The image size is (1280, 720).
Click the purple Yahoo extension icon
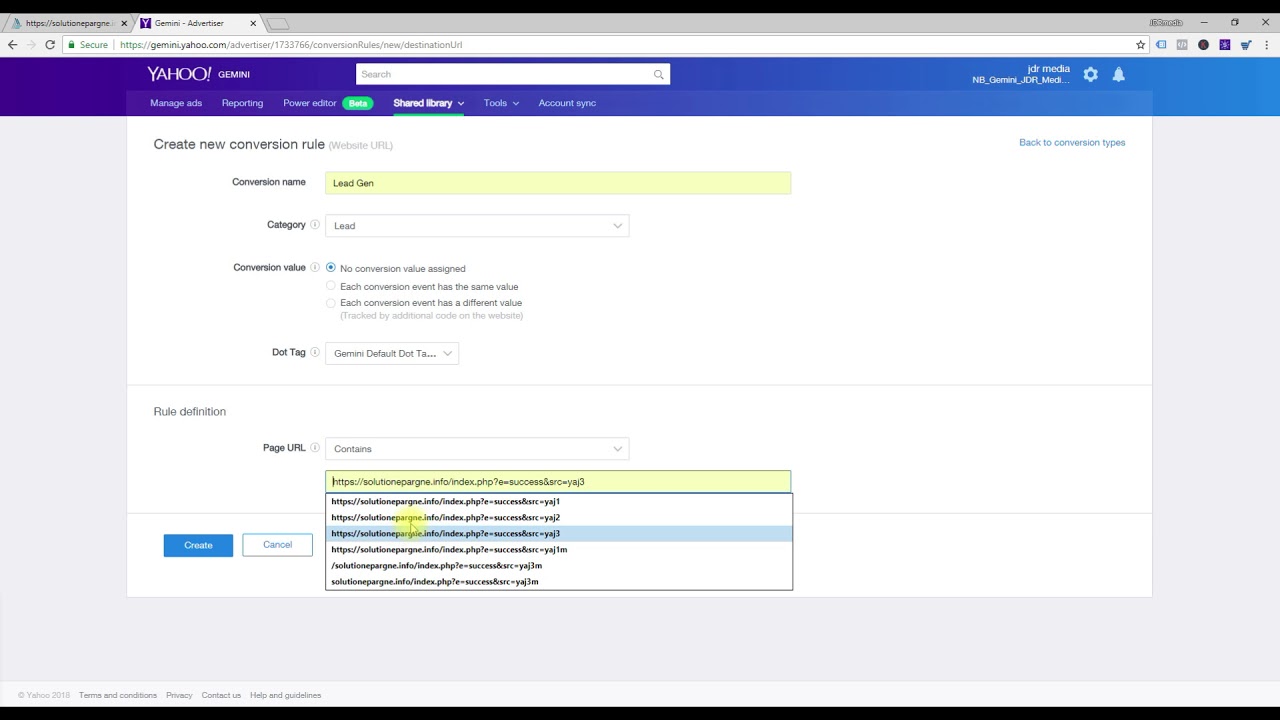tap(1224, 45)
